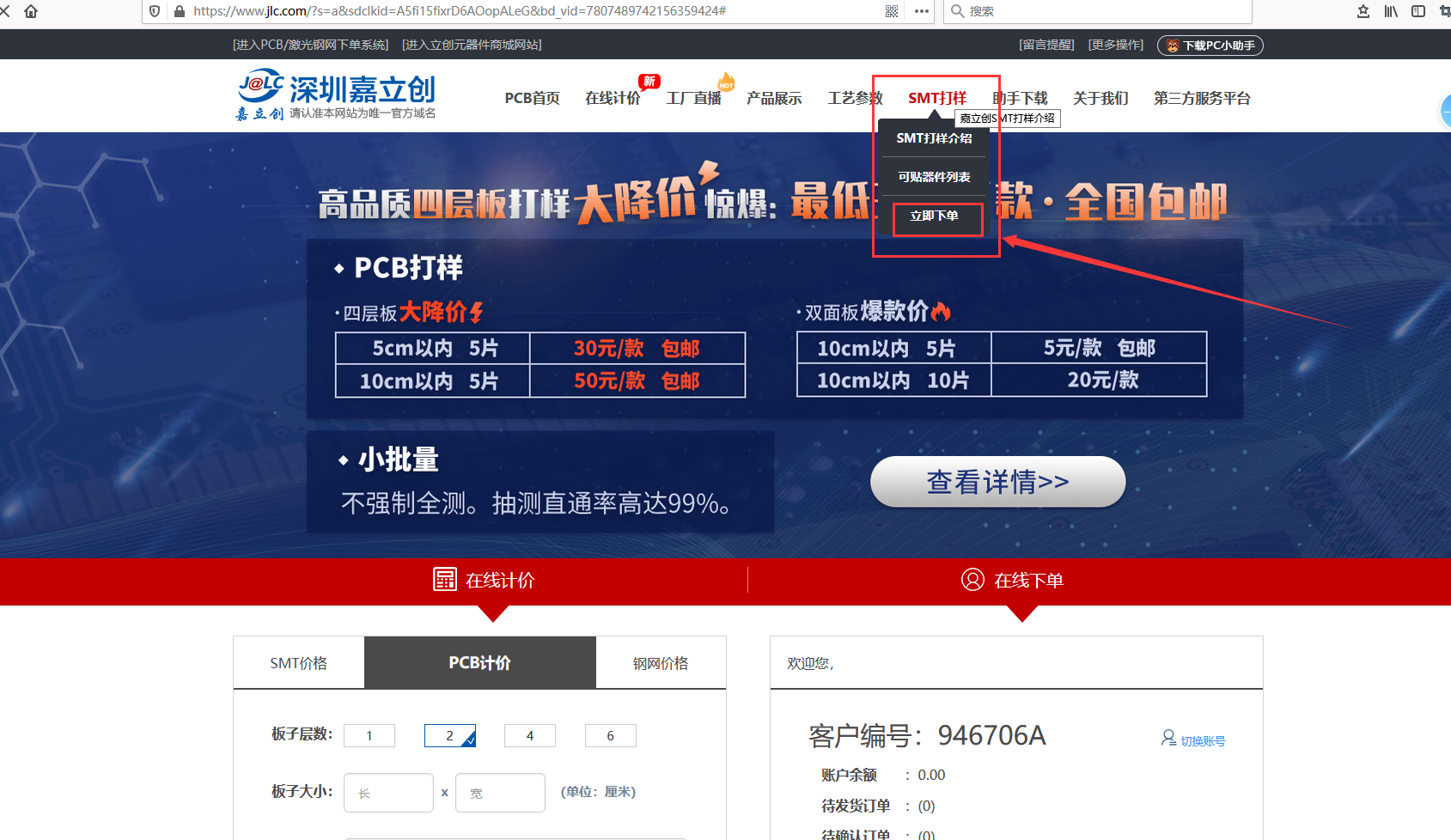Choose 1 layer for the board
Image resolution: width=1451 pixels, height=840 pixels.
point(369,735)
